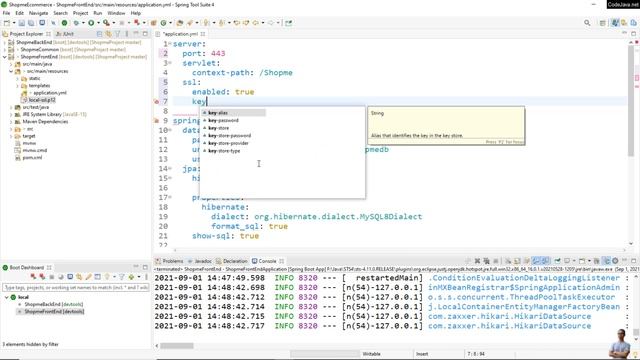The width and height of the screenshot is (640, 360).
Task: Open Project Explorer filter funnel icon
Action: [x=118, y=34]
